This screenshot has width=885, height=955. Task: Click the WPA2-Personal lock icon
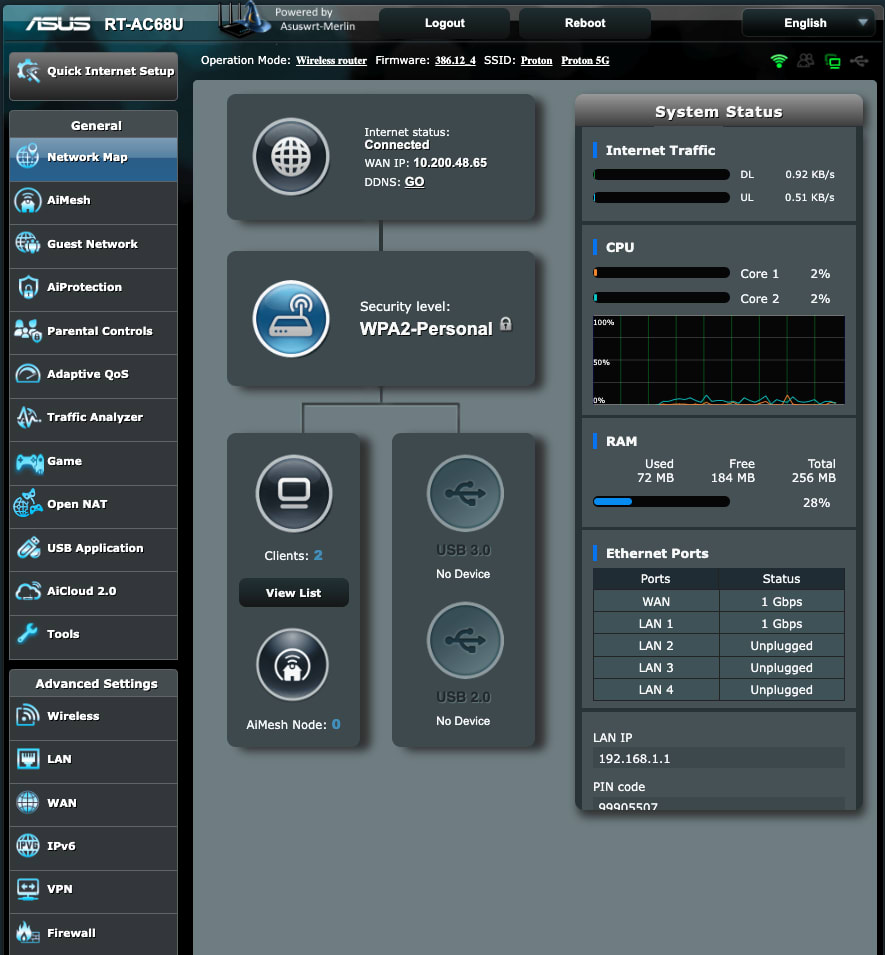point(506,324)
